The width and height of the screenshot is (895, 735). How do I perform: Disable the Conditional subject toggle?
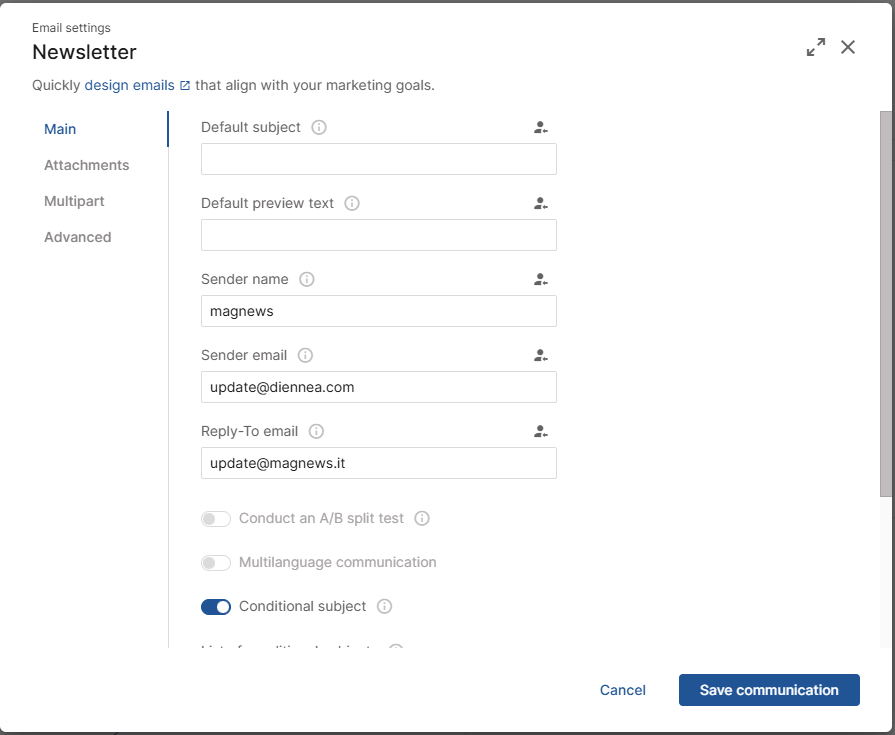click(x=216, y=606)
